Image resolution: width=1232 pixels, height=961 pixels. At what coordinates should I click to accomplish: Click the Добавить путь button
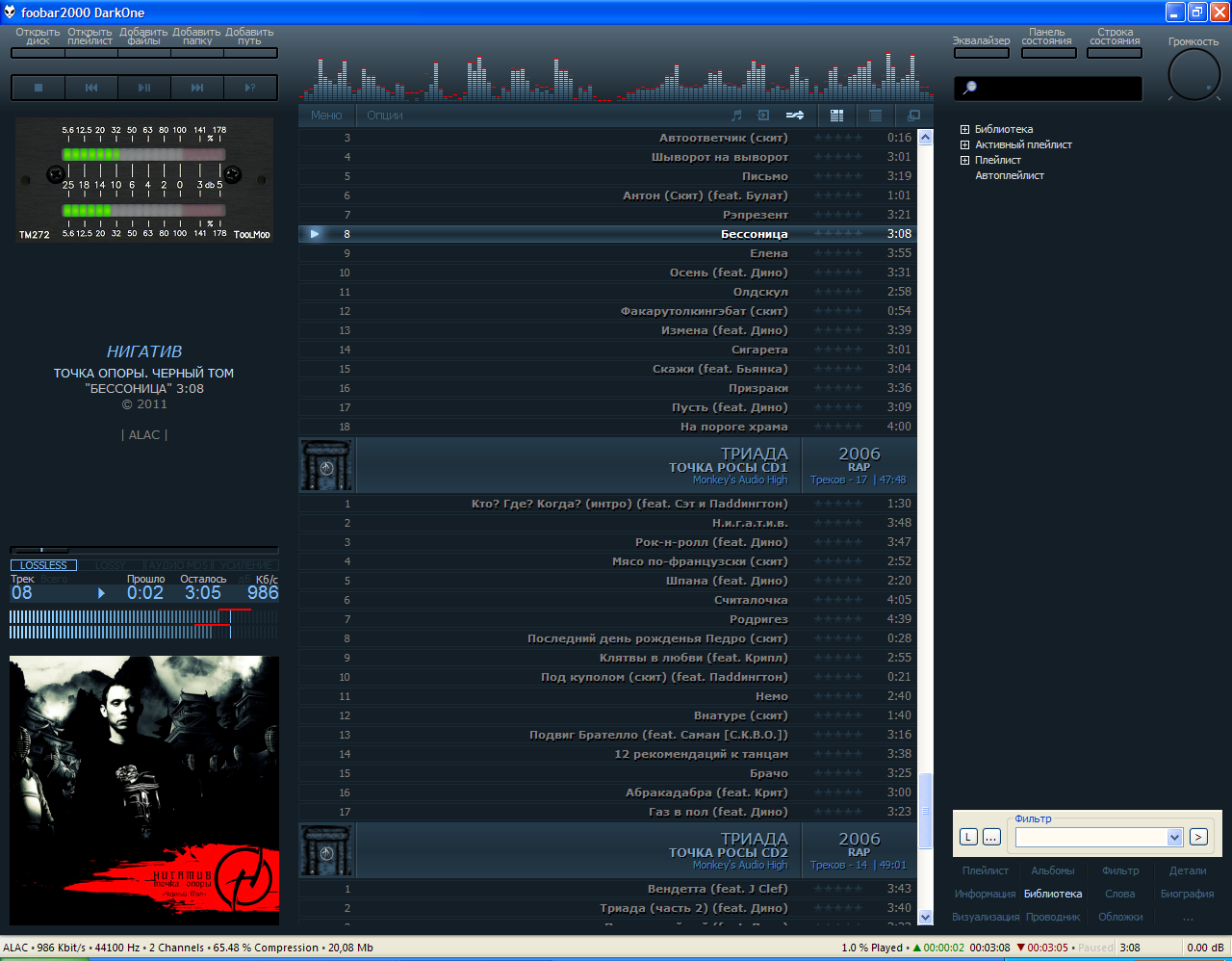click(250, 53)
